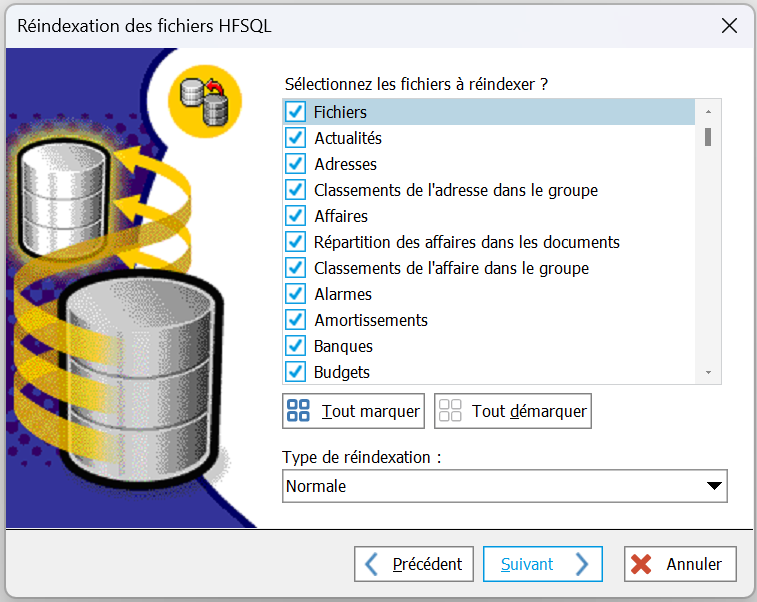Select the Fichiers list entry
757x602 pixels.
click(341, 112)
